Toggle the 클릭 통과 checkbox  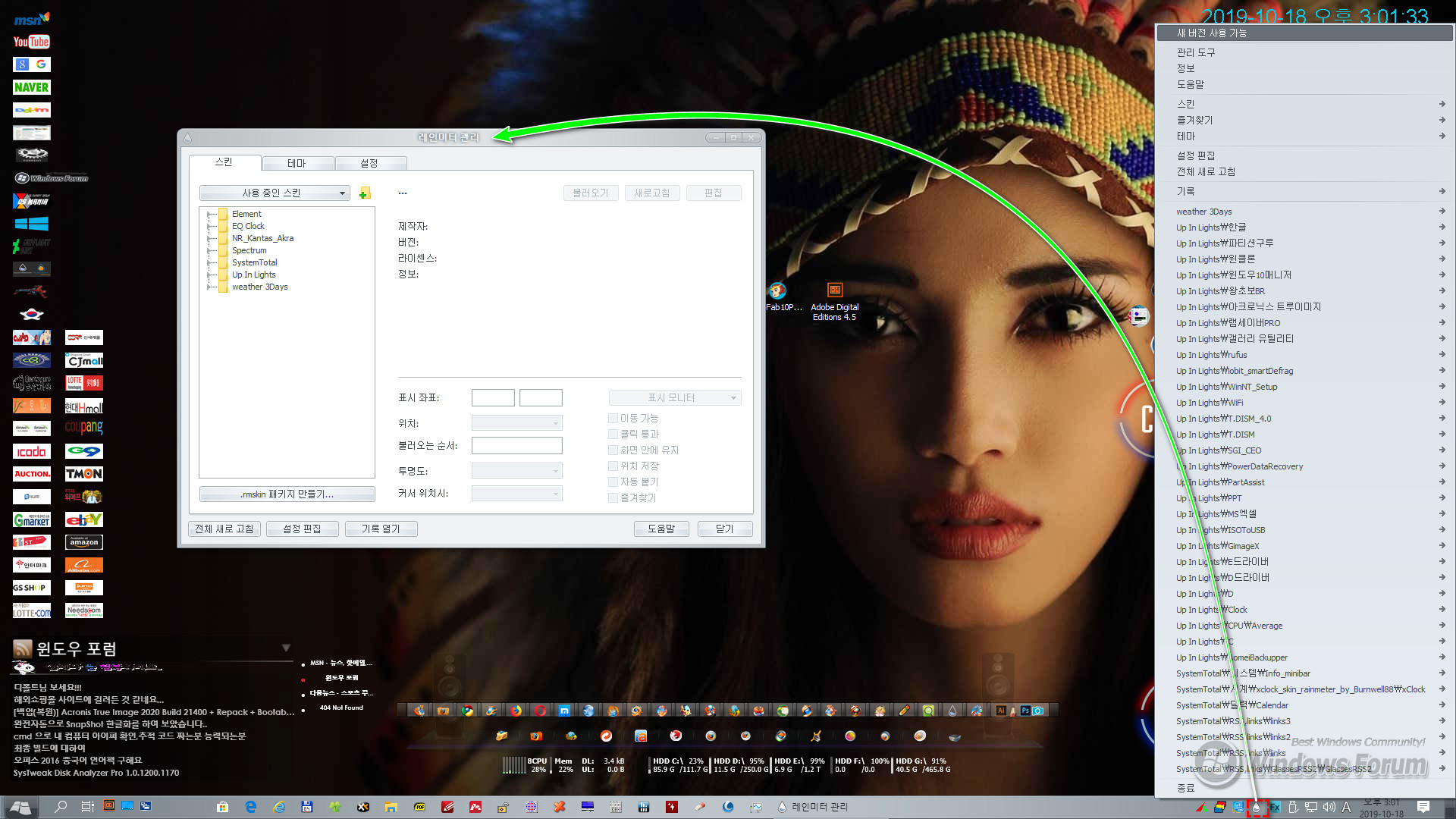(613, 434)
